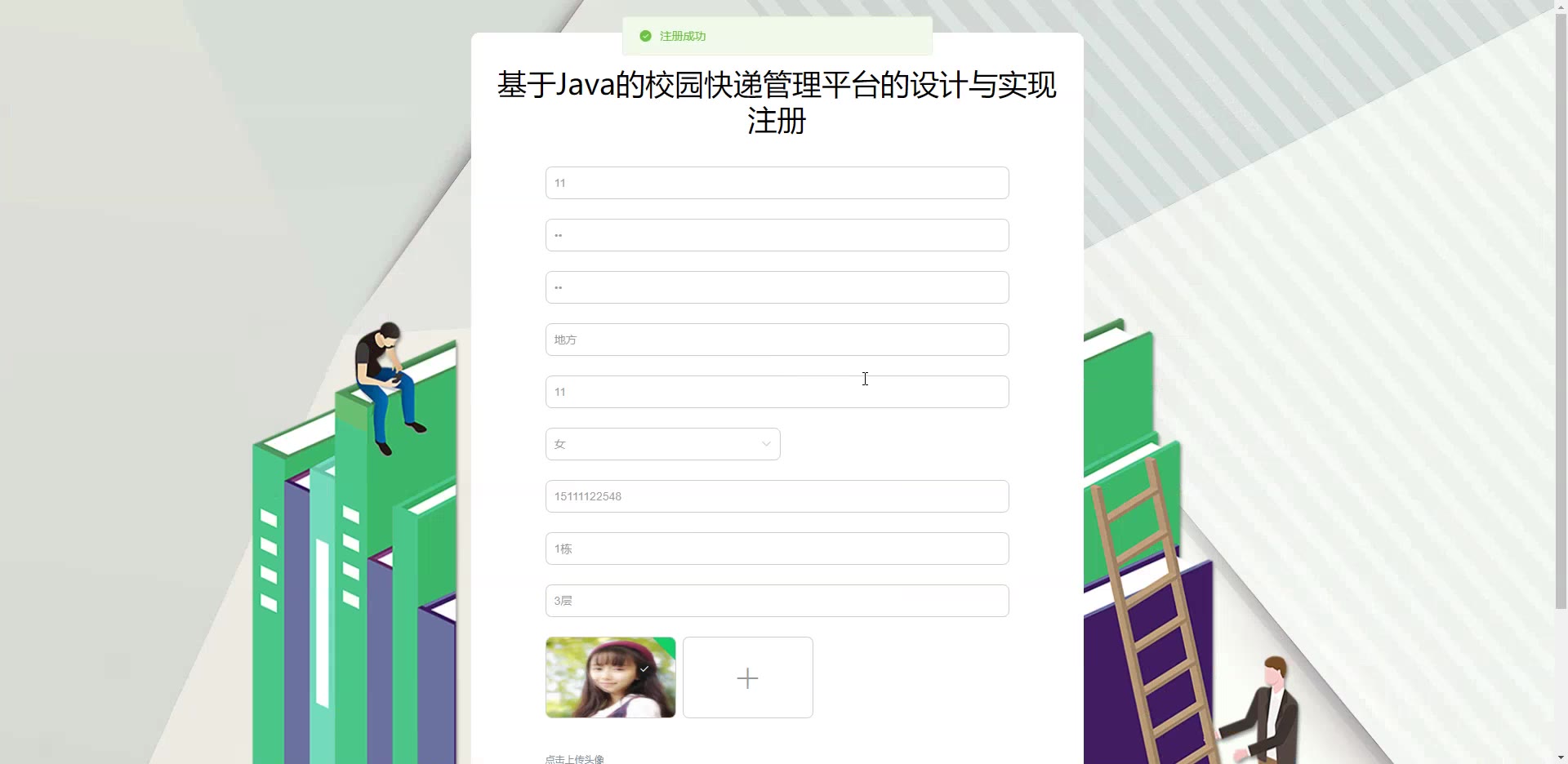Expand the gender dropdown showing 女

[x=662, y=444]
